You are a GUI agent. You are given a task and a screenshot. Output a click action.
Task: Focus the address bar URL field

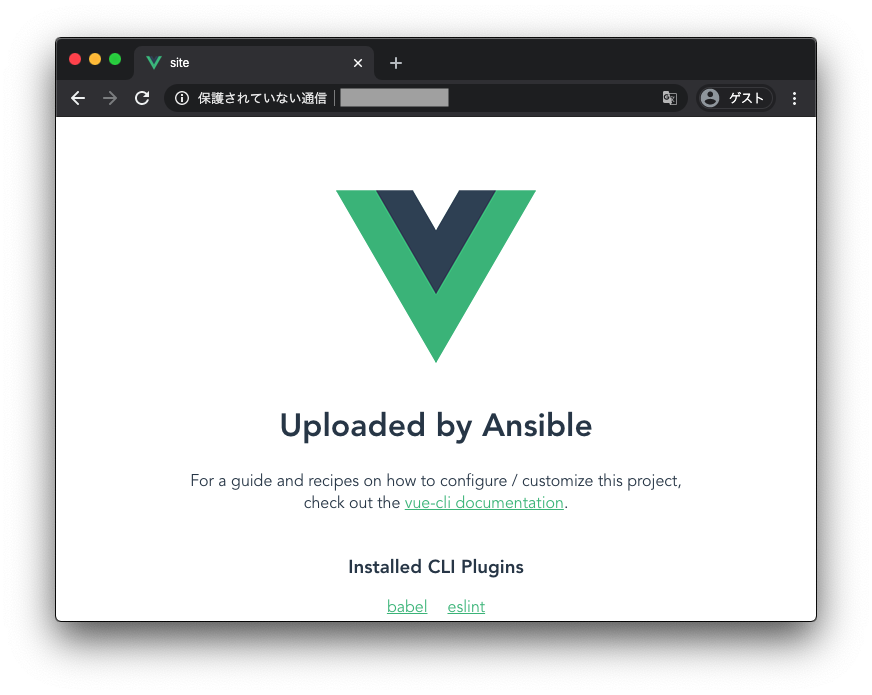click(x=425, y=98)
